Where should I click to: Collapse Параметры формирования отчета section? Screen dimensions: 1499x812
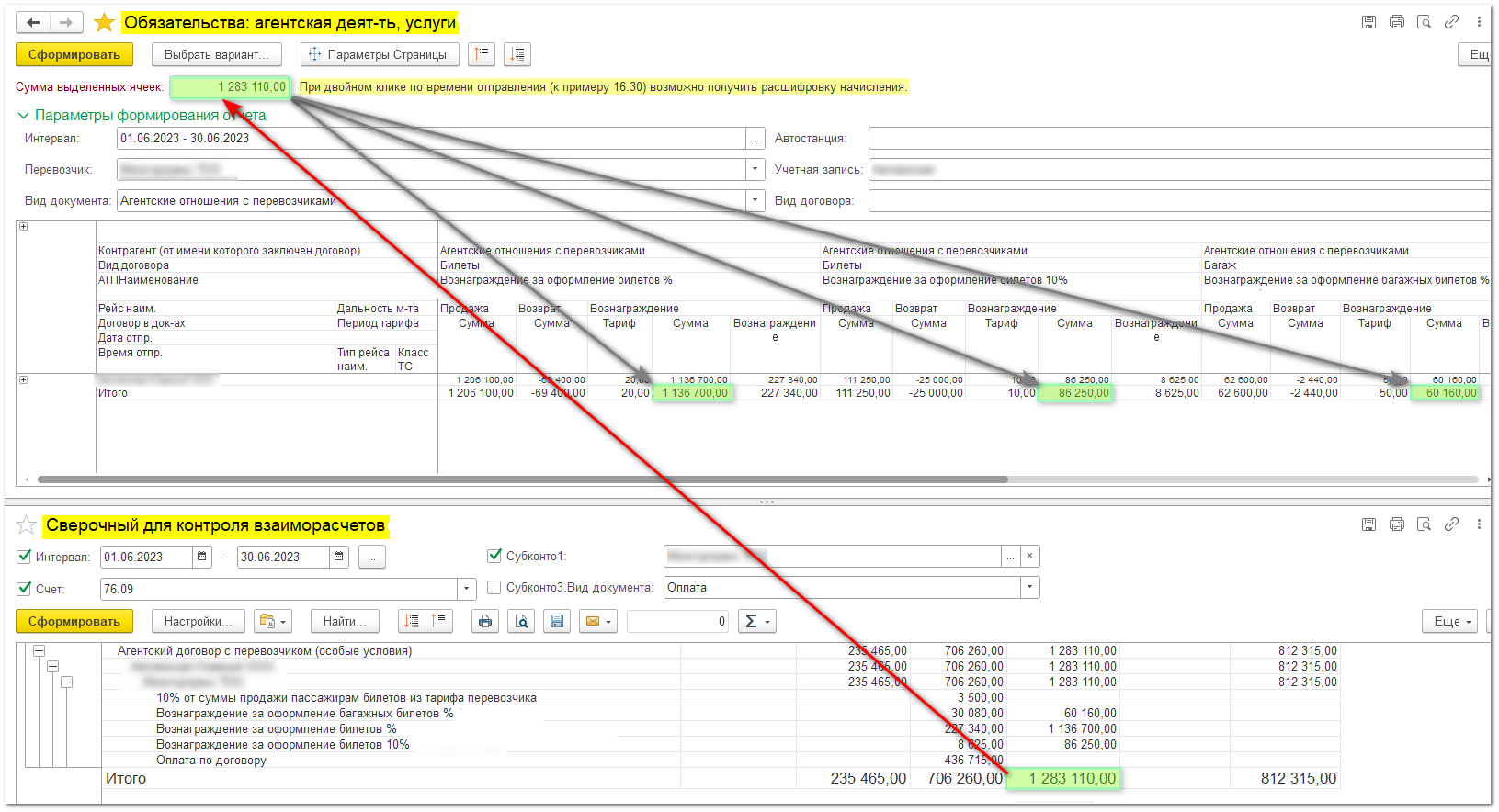tap(24, 116)
